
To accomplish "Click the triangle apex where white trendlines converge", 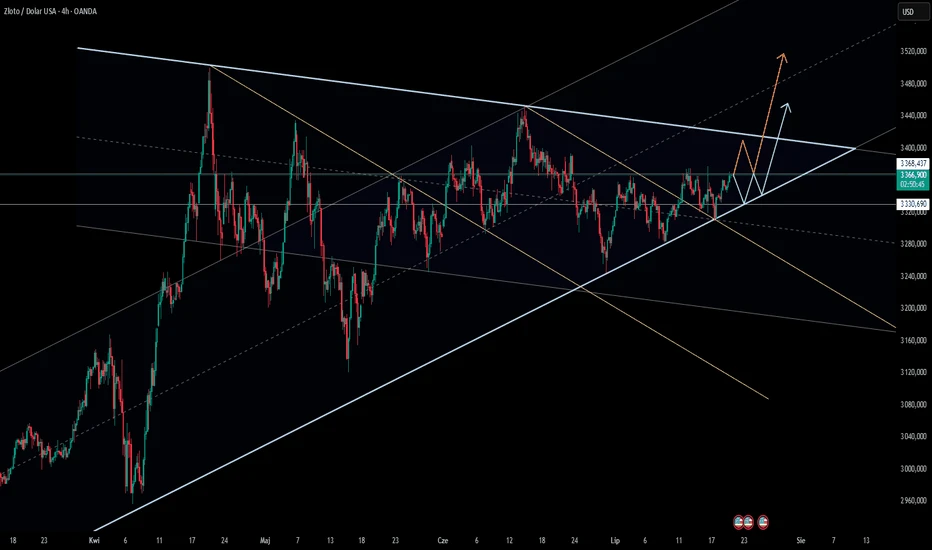I will coord(854,148).
